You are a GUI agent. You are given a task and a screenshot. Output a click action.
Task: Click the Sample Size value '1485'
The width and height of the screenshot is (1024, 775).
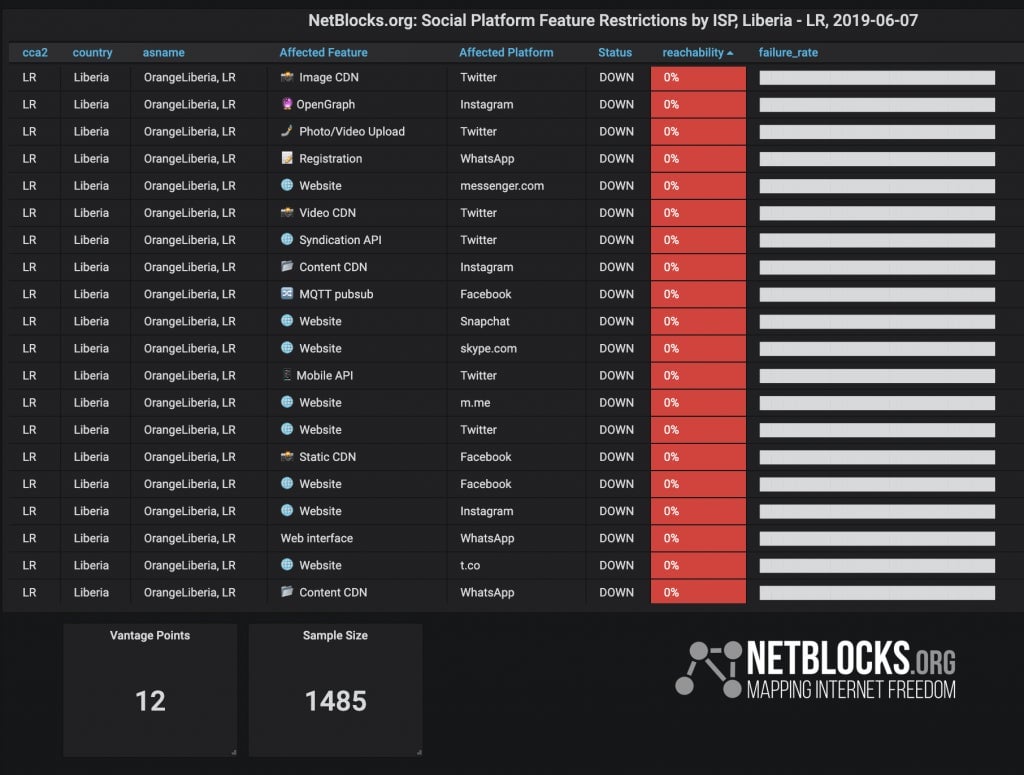pos(336,701)
